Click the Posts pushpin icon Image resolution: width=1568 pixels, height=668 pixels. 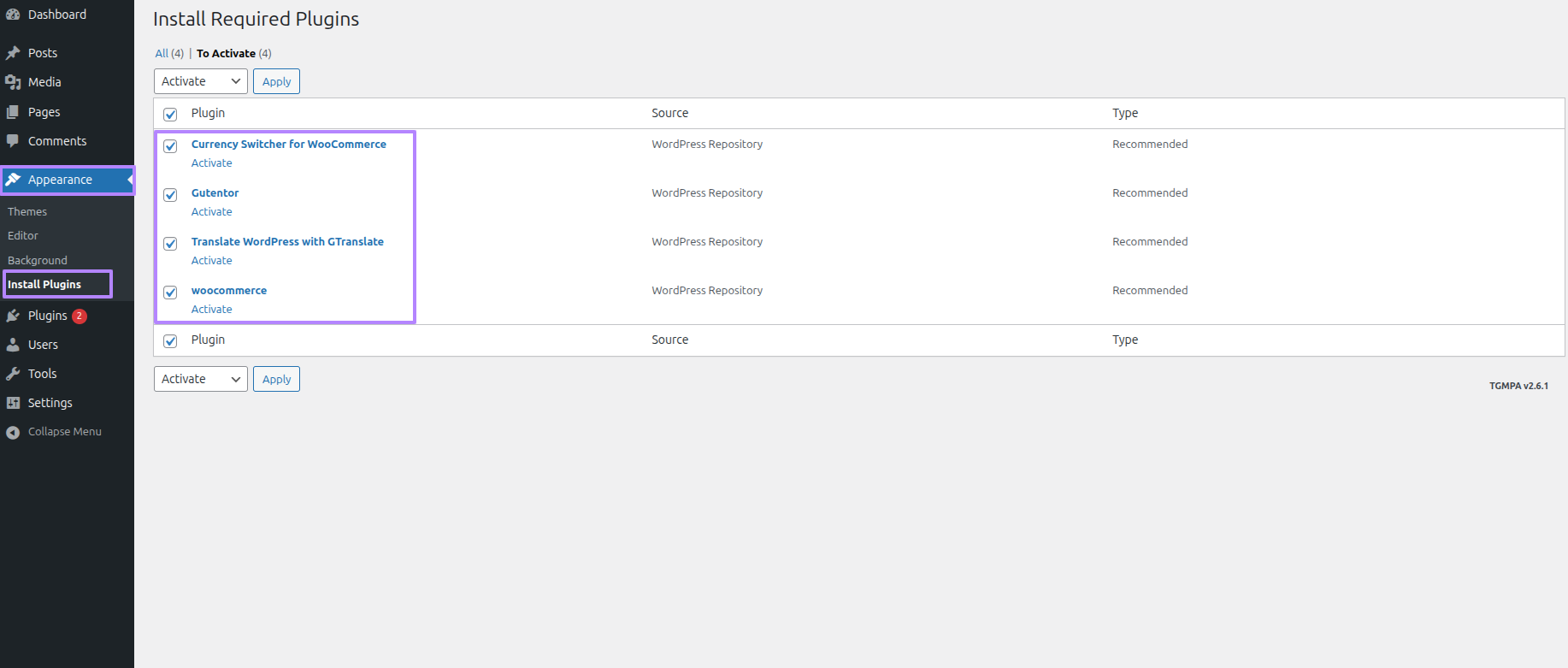click(x=13, y=53)
